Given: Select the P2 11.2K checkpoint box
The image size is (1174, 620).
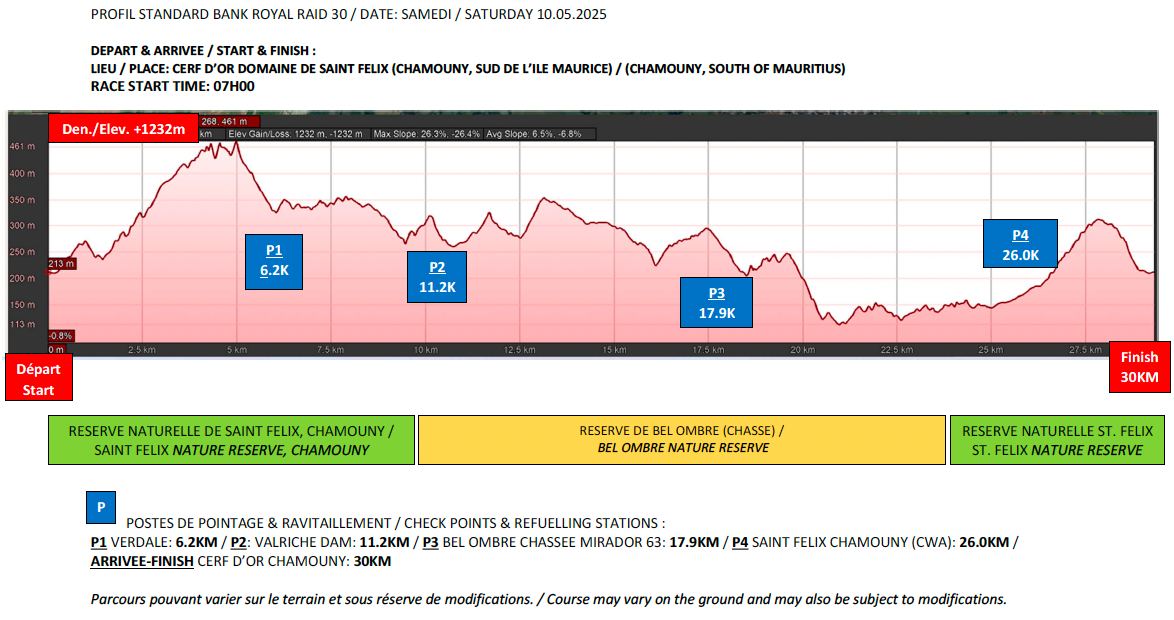Looking at the screenshot, I should point(437,277).
